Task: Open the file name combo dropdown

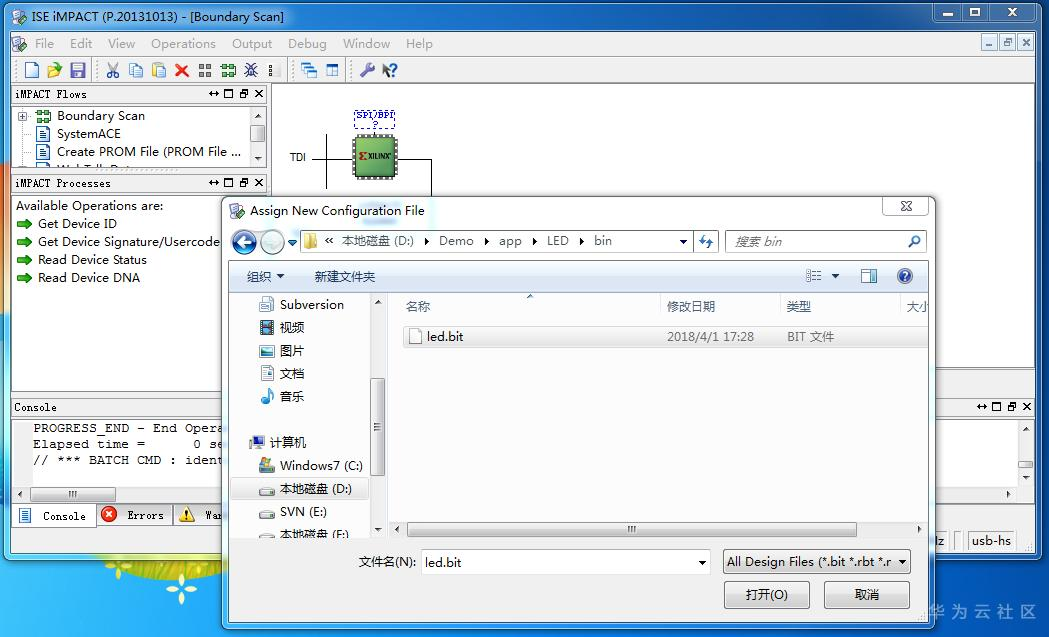Action: 702,562
